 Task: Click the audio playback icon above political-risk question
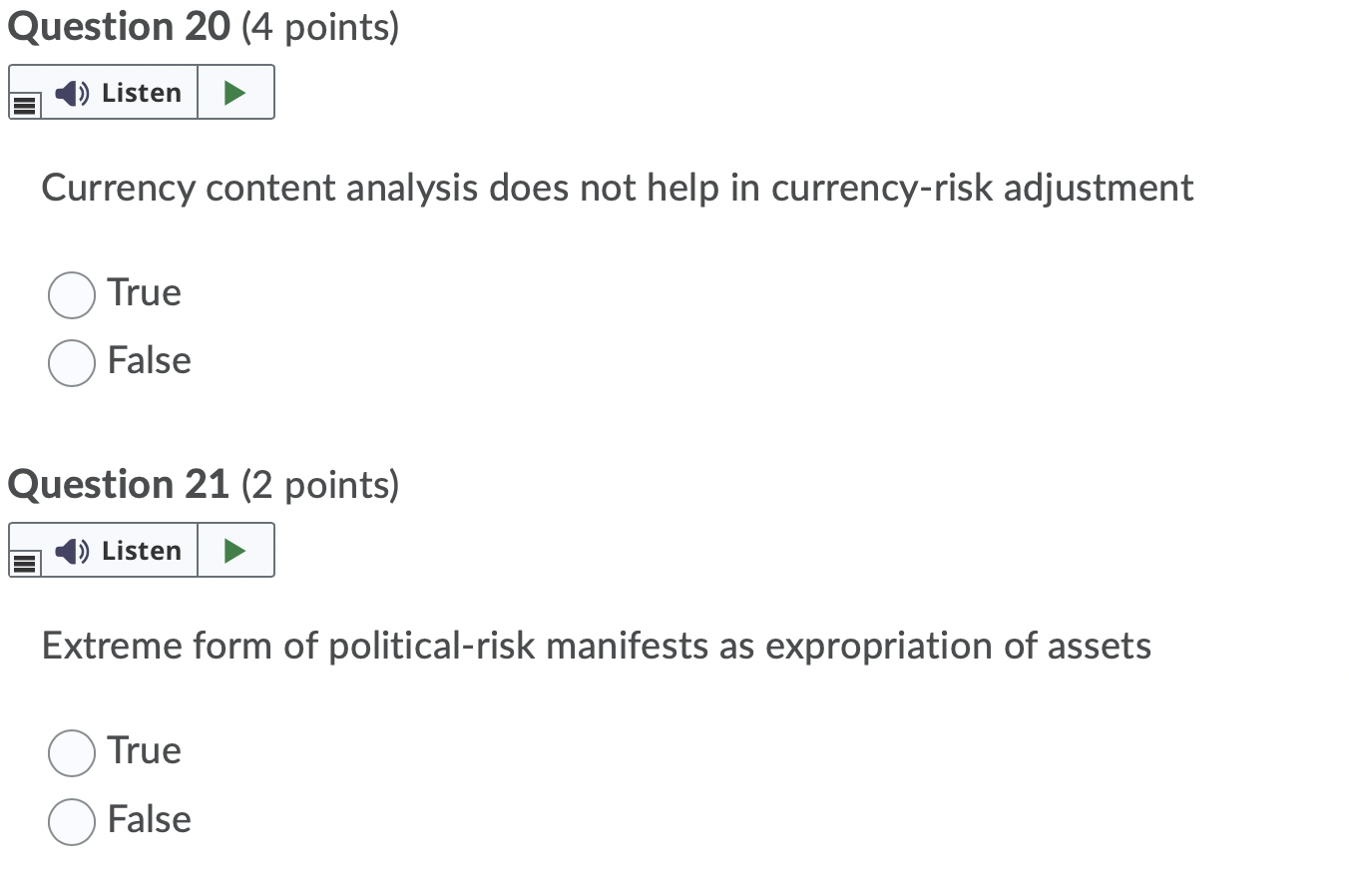tap(70, 550)
